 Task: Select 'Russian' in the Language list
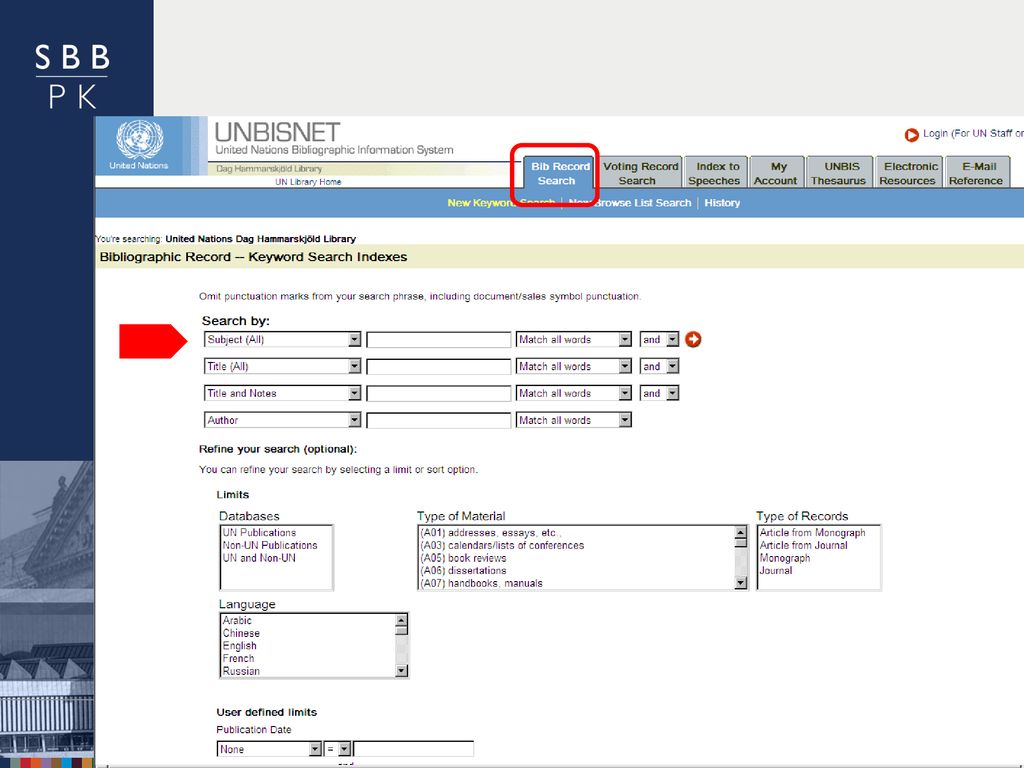pos(241,671)
